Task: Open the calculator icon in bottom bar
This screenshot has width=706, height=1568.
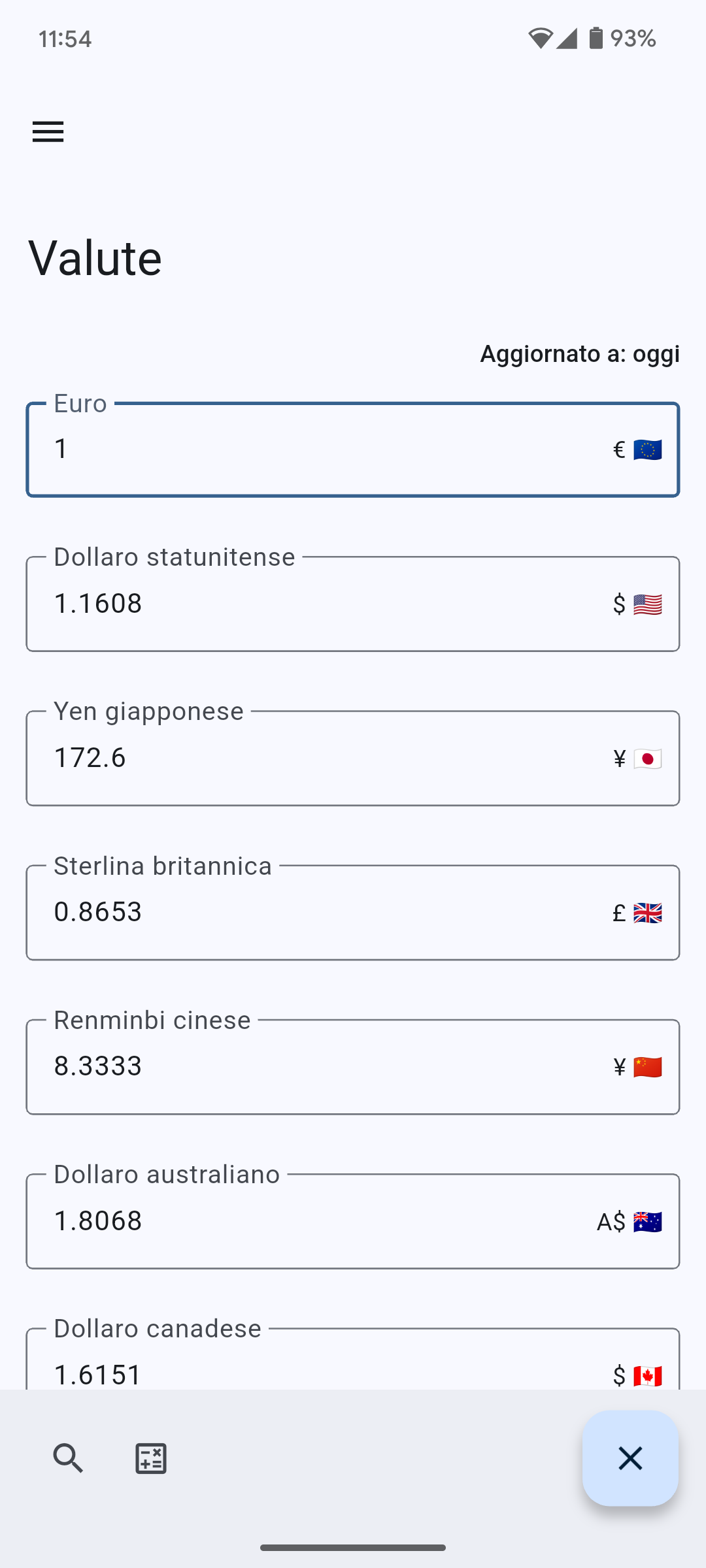Action: pyautogui.click(x=151, y=1458)
